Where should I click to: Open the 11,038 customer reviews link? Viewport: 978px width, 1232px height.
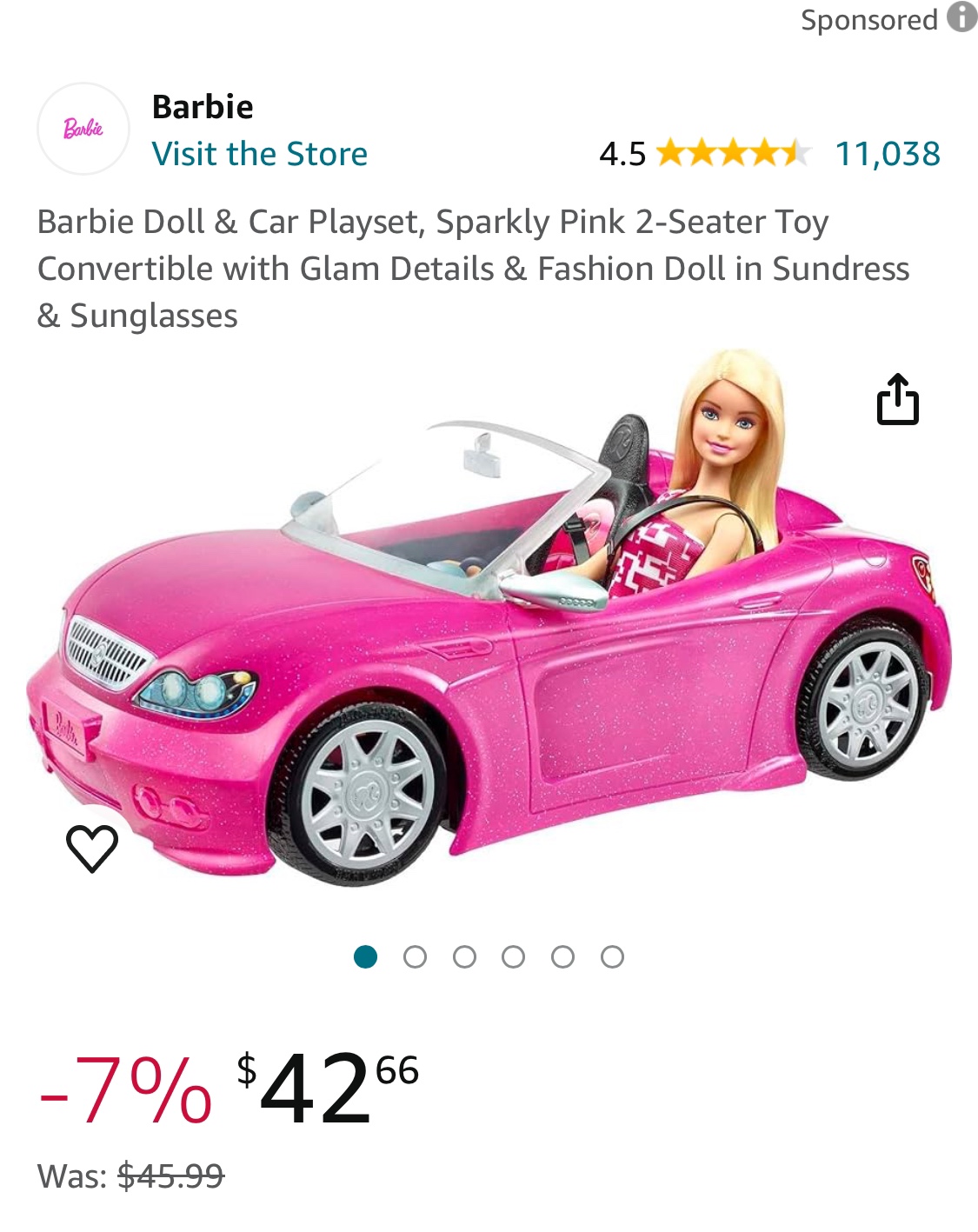(888, 154)
